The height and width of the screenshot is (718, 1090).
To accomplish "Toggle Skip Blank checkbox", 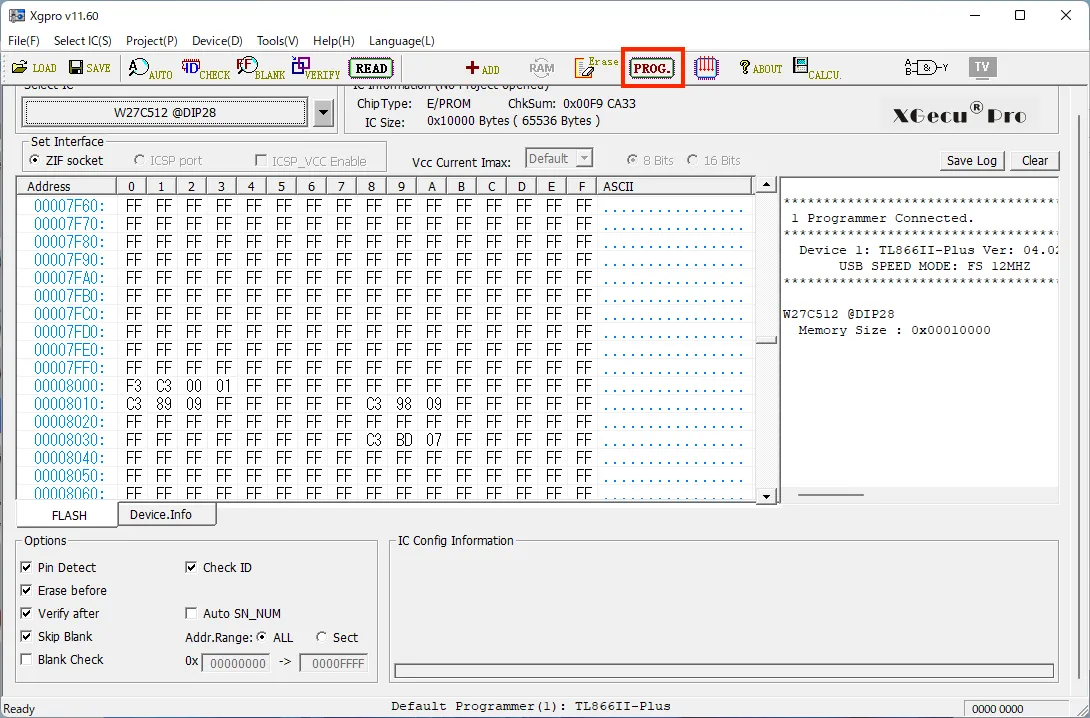I will click(x=26, y=637).
